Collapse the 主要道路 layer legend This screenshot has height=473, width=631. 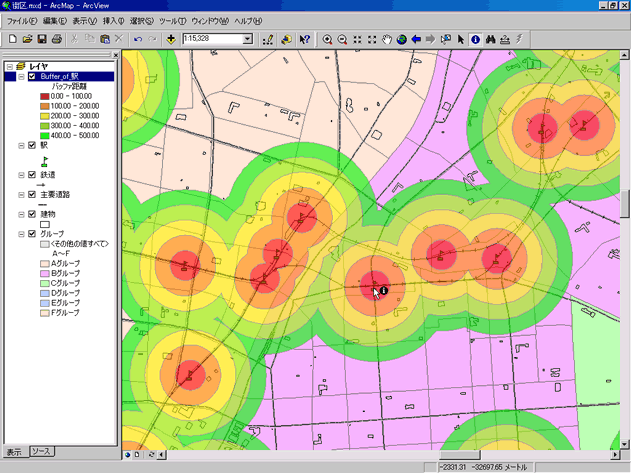pyautogui.click(x=21, y=195)
